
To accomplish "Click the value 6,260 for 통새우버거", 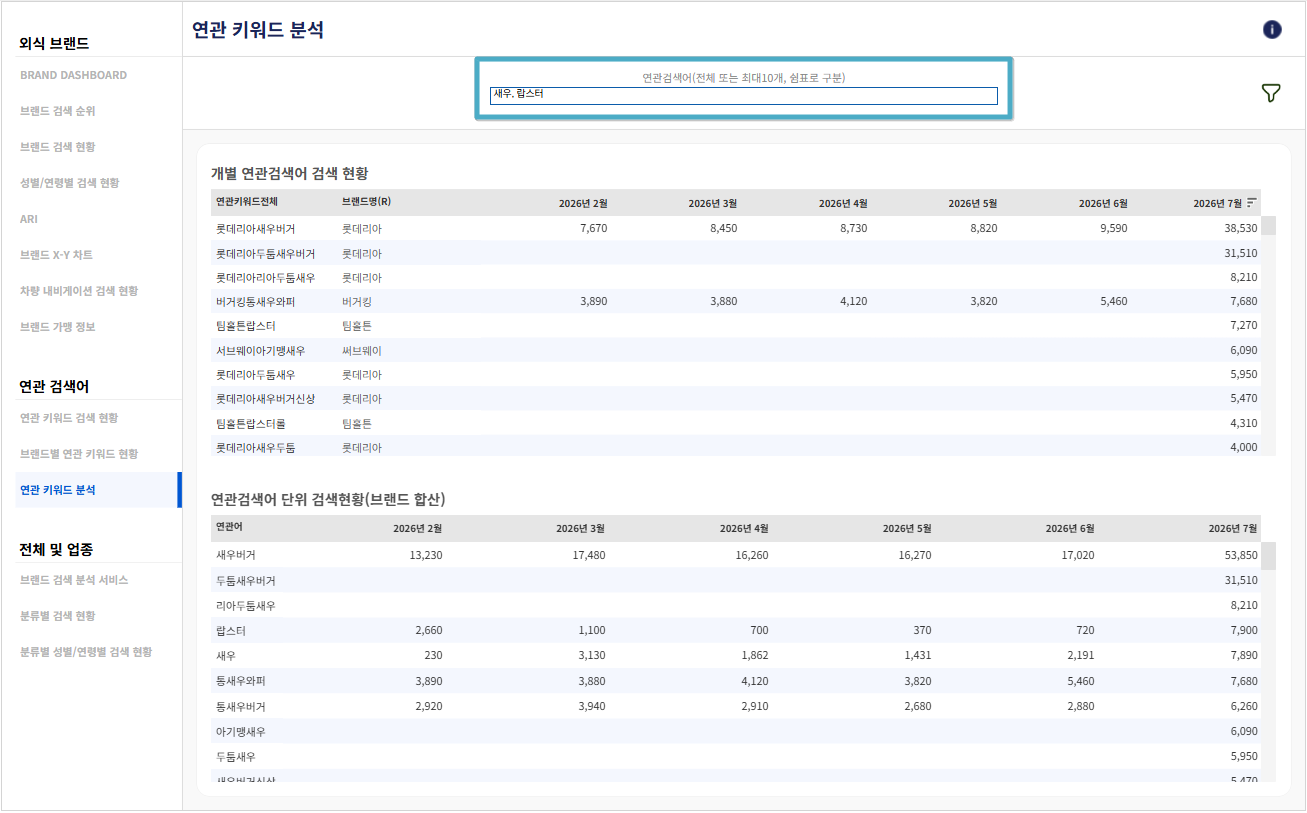I will pos(1243,705).
